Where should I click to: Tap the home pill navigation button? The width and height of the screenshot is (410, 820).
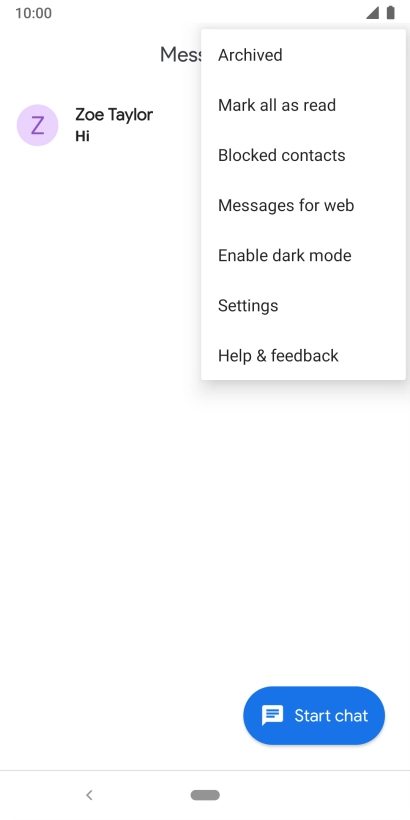point(205,795)
